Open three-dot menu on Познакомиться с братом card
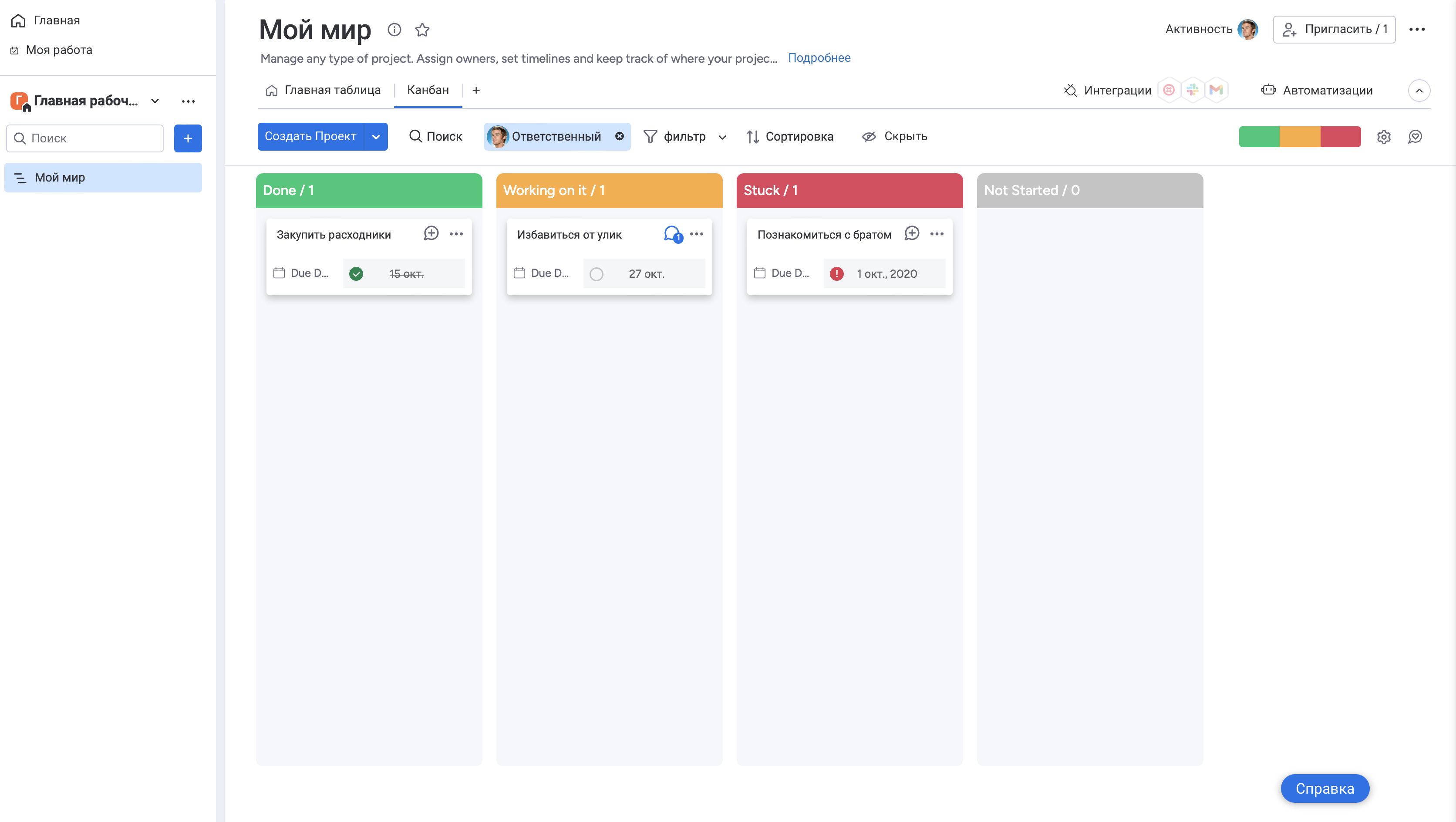 pos(937,233)
